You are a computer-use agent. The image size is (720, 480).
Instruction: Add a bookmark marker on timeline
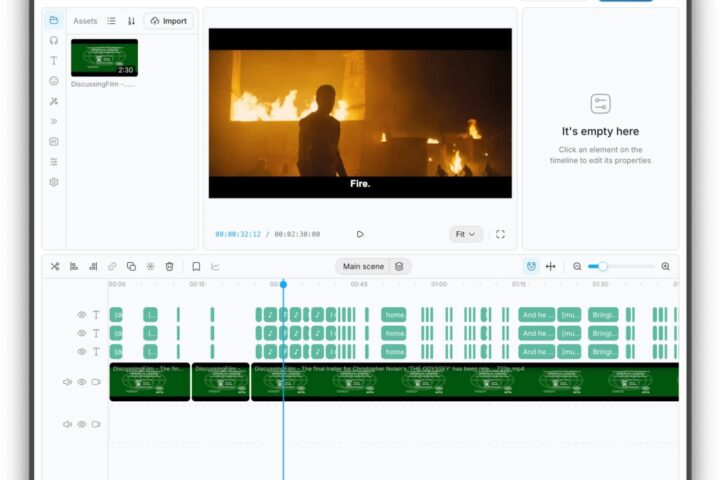click(196, 266)
